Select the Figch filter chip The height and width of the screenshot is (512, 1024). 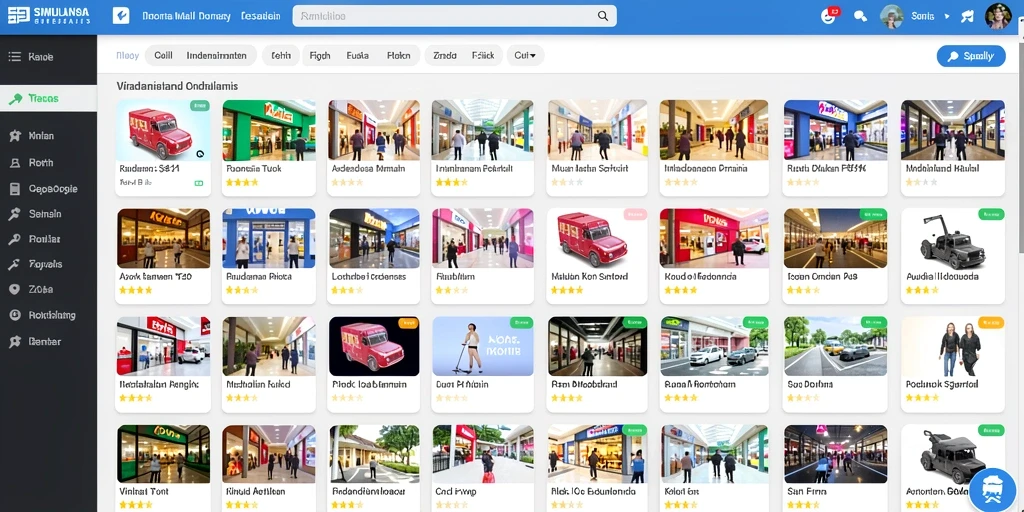coord(320,56)
